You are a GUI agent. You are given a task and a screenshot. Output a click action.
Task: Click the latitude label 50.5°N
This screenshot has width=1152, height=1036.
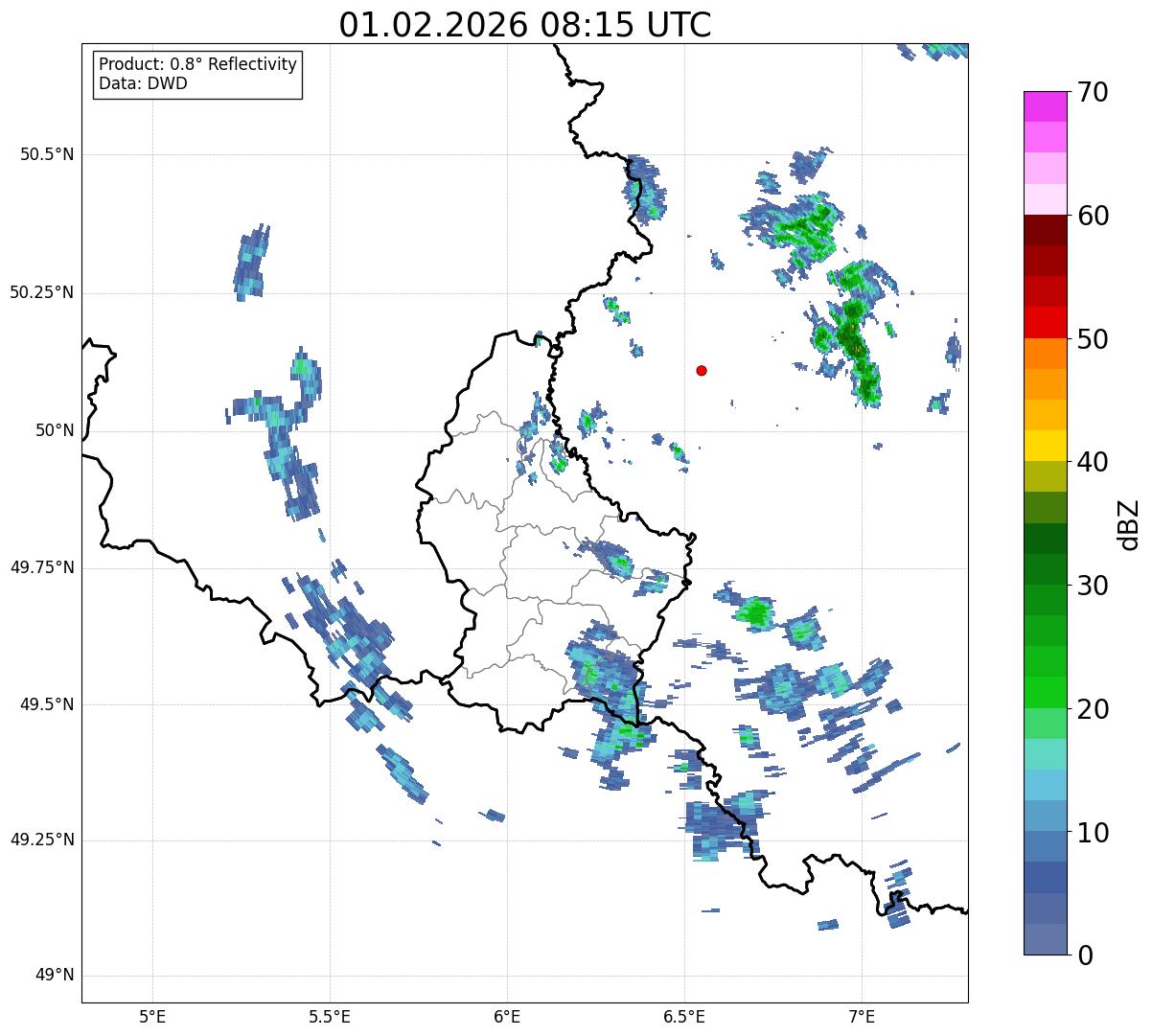coord(47,154)
